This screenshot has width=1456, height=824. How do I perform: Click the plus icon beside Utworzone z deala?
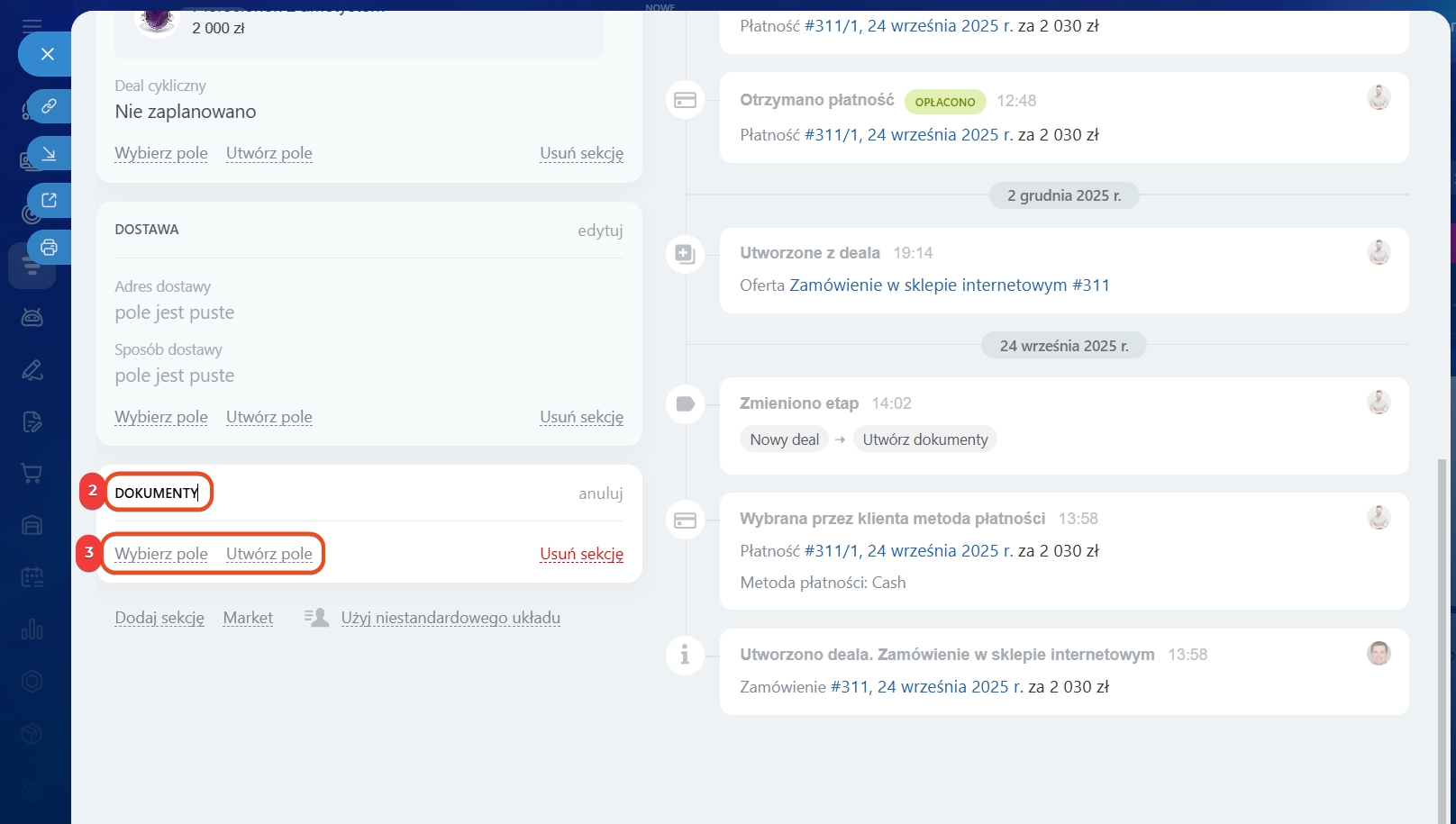click(685, 254)
